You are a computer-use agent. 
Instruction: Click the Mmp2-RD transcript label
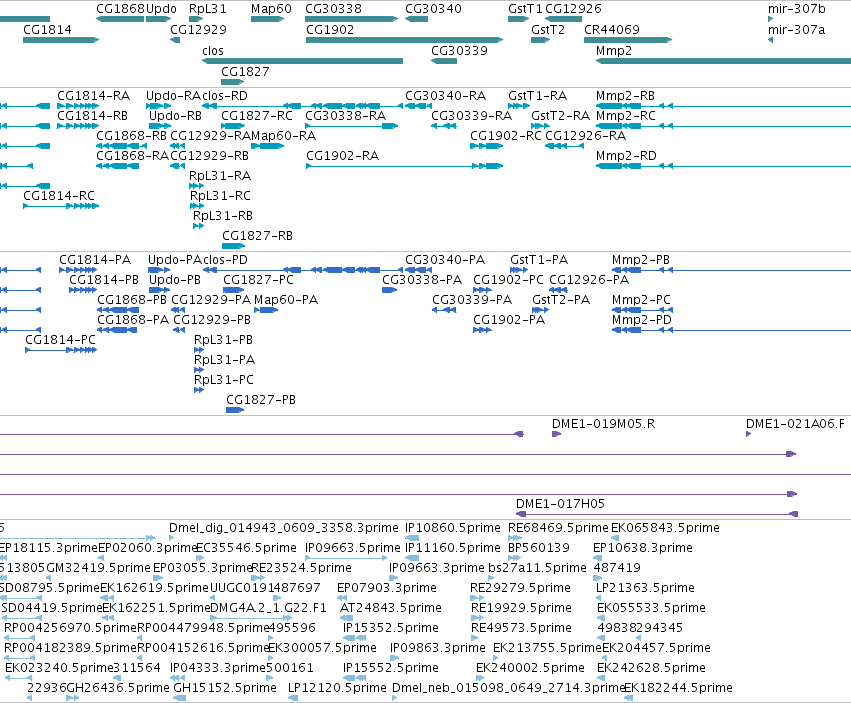pyautogui.click(x=626, y=156)
